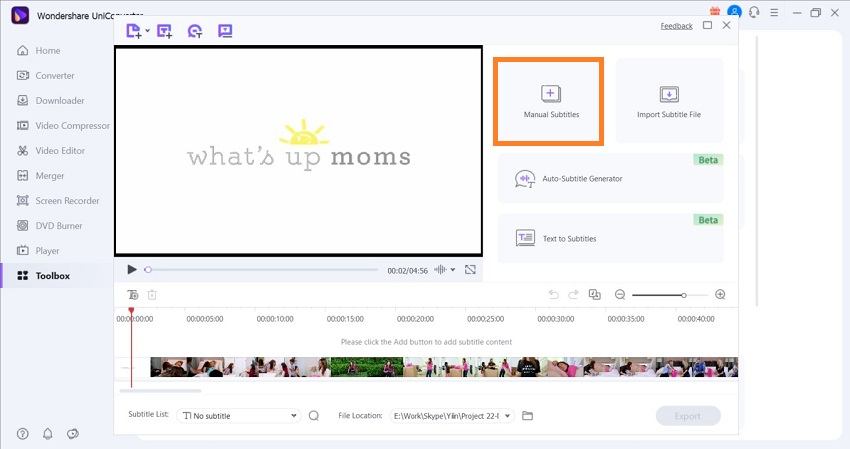Close the subtitle editor dialog
The height and width of the screenshot is (449, 850).
[726, 25]
